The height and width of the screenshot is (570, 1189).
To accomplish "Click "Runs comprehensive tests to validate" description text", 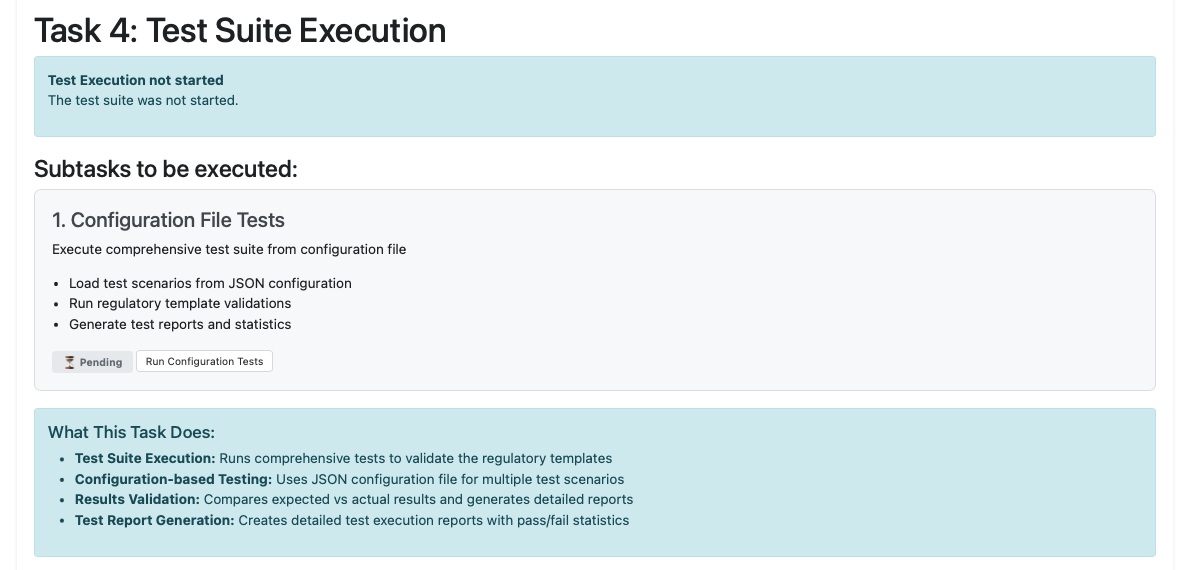I will [x=415, y=458].
